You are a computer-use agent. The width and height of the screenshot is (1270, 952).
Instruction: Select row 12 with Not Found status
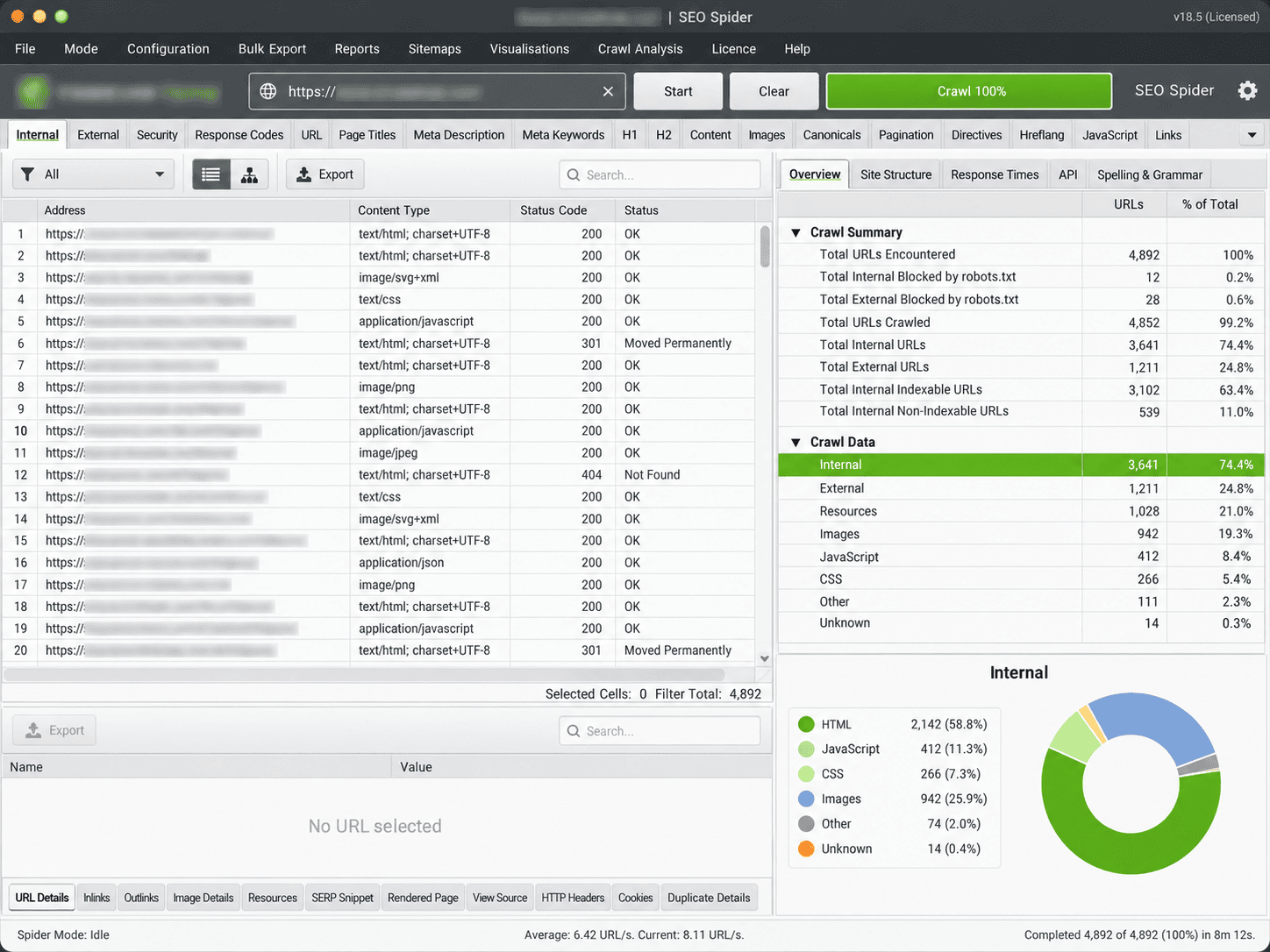379,475
